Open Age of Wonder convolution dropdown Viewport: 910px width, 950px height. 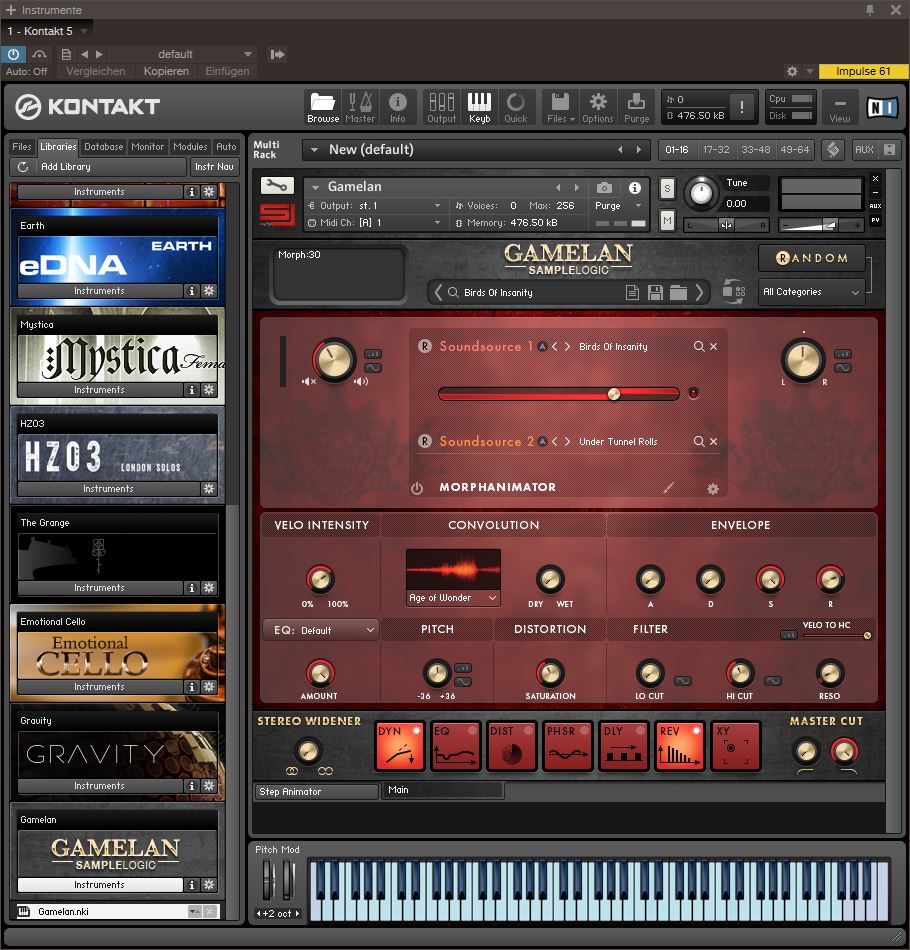[453, 598]
